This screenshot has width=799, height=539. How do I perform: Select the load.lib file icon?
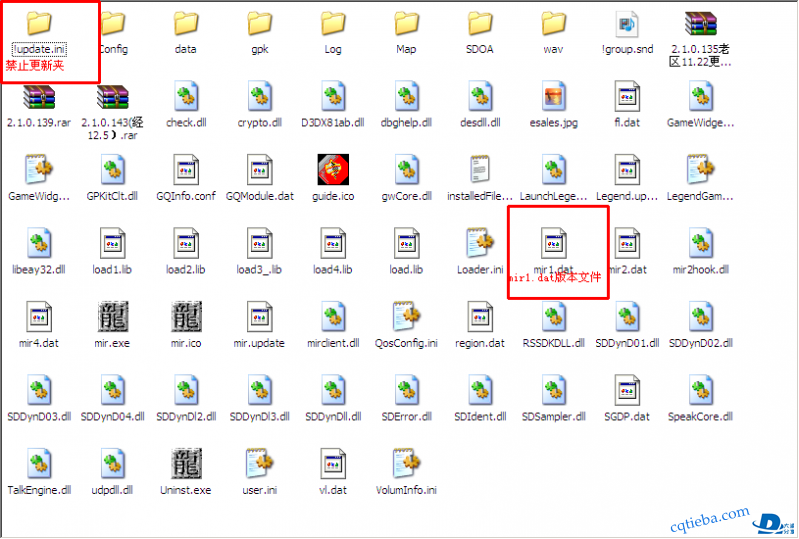407,243
